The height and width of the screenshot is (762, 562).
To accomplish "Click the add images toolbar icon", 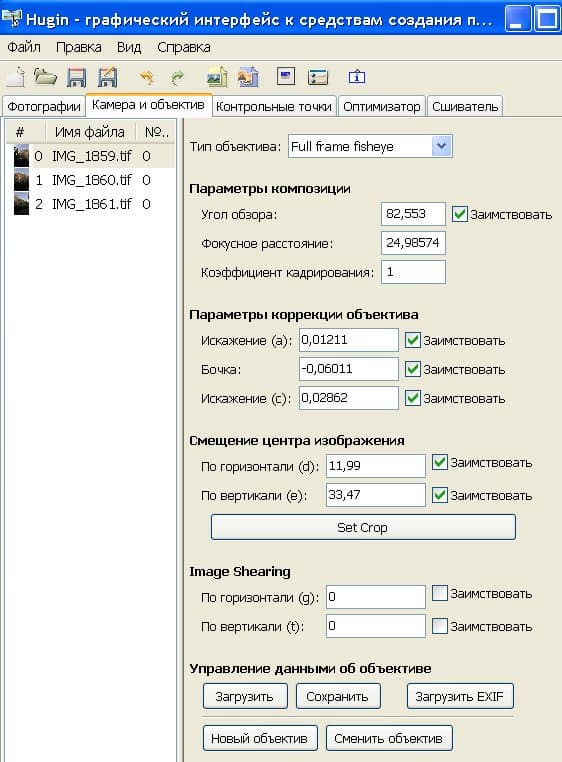I will coord(217,77).
